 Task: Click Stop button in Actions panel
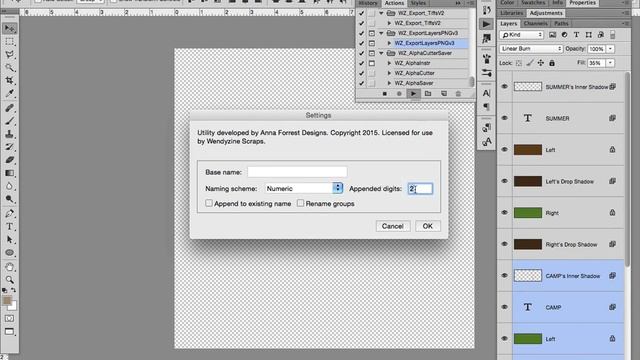click(x=384, y=94)
